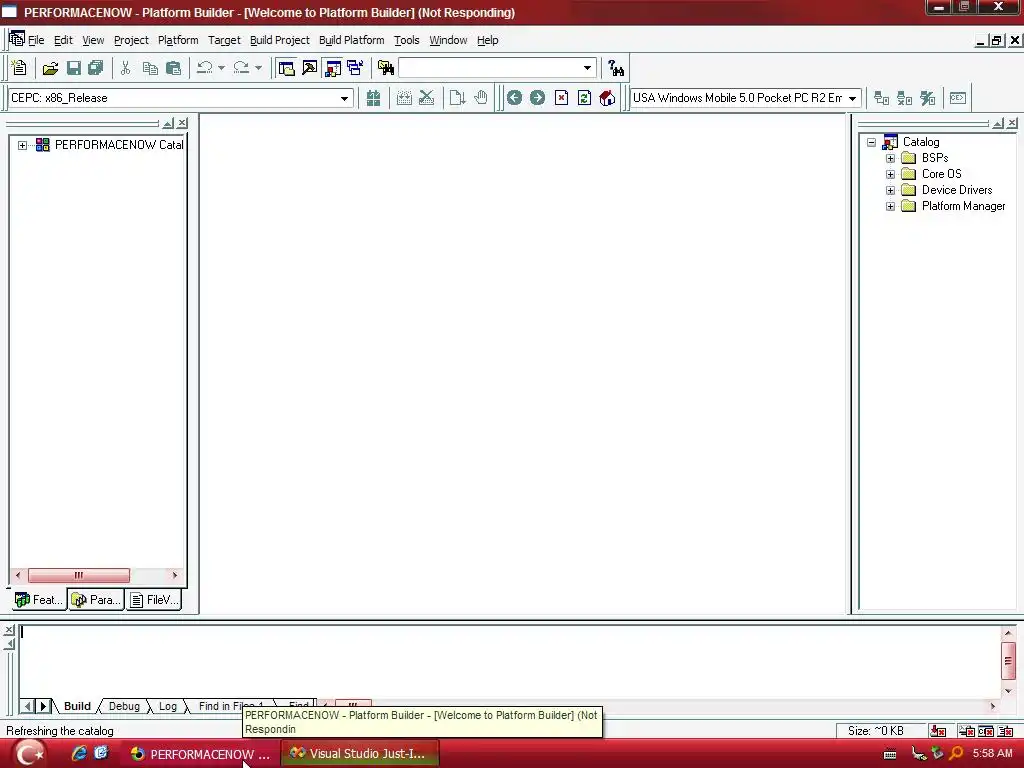Open the USA Windows Mobile 5.0 device dropdown
The width and height of the screenshot is (1024, 768).
(x=852, y=99)
